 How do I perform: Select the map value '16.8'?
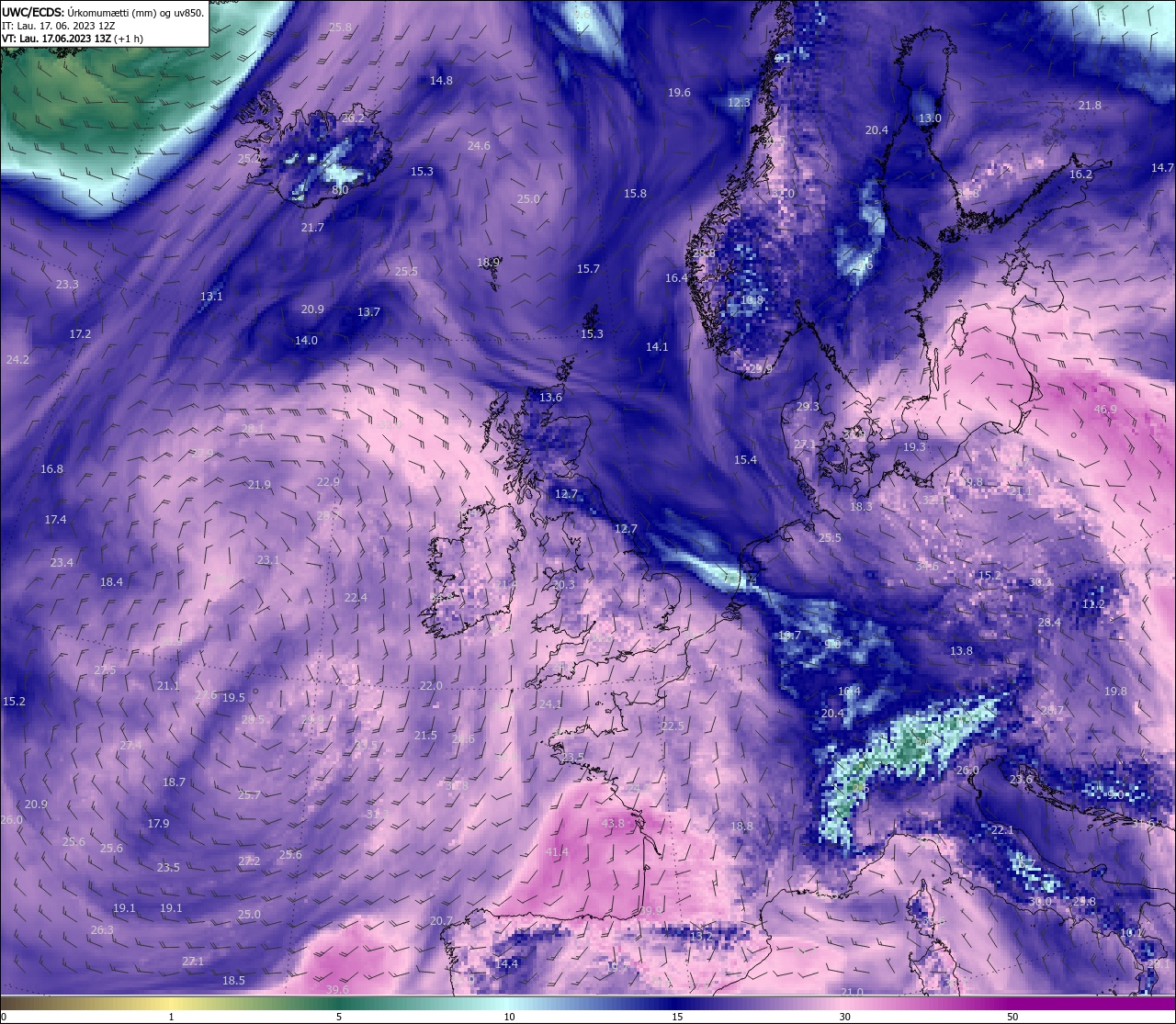click(51, 469)
